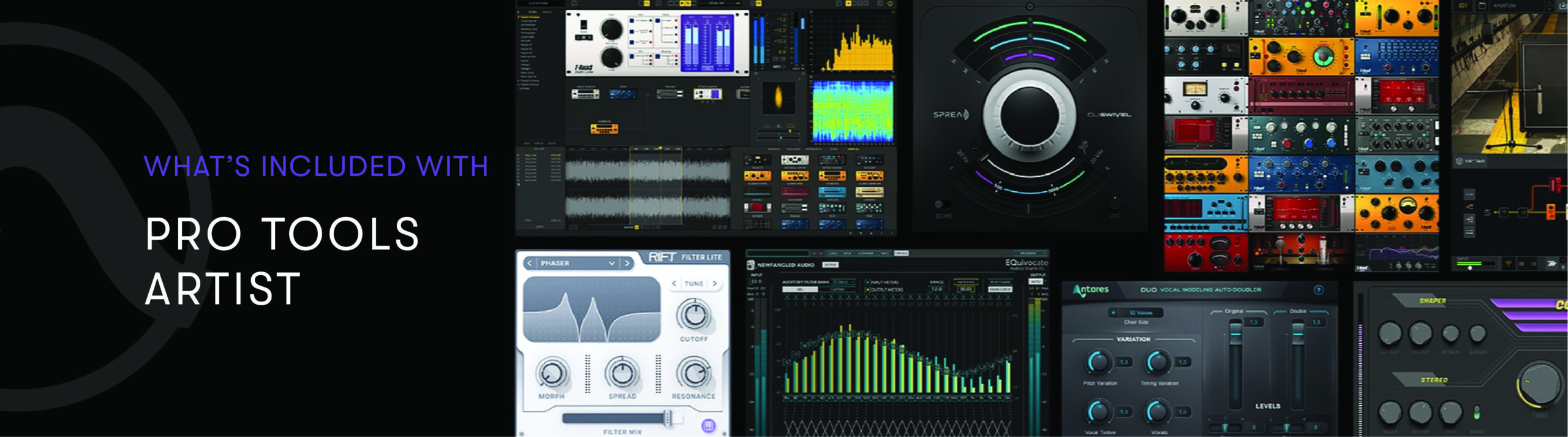Open the Modern dropdown at EQuivocate top right
The width and height of the screenshot is (1568, 437).
coord(1029,253)
